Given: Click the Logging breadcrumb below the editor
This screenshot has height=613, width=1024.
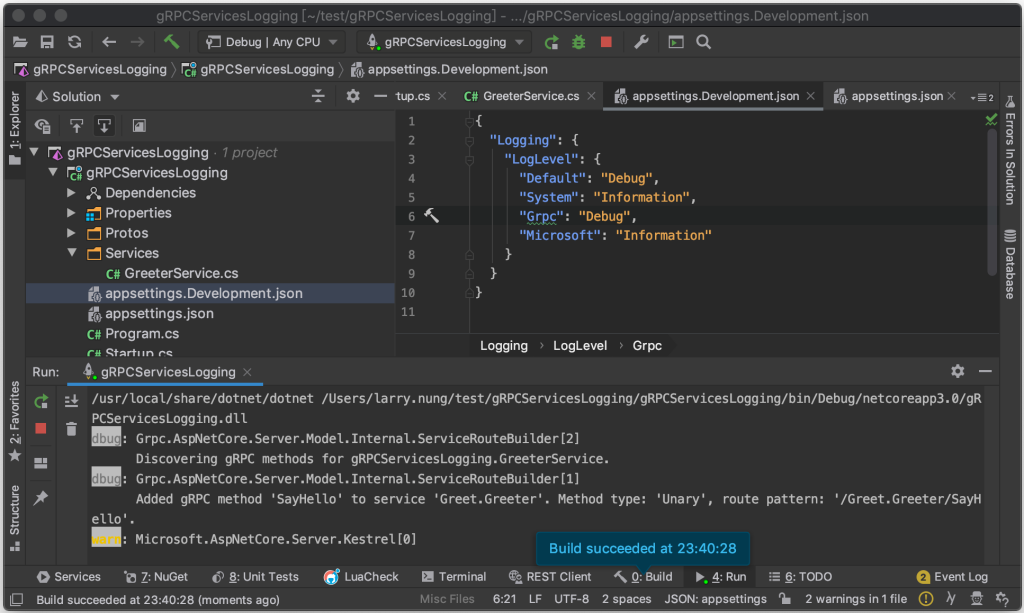Looking at the screenshot, I should (504, 346).
